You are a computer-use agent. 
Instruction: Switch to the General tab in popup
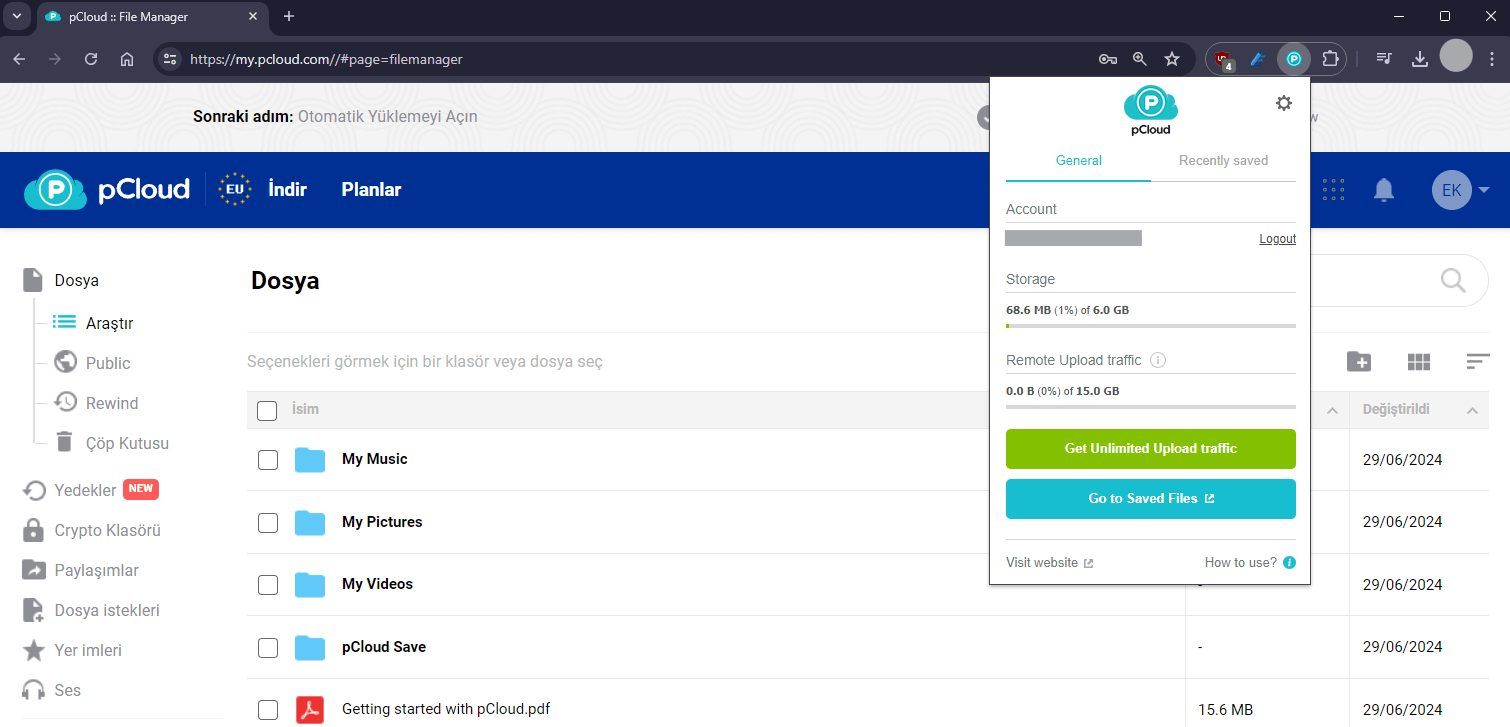1078,160
